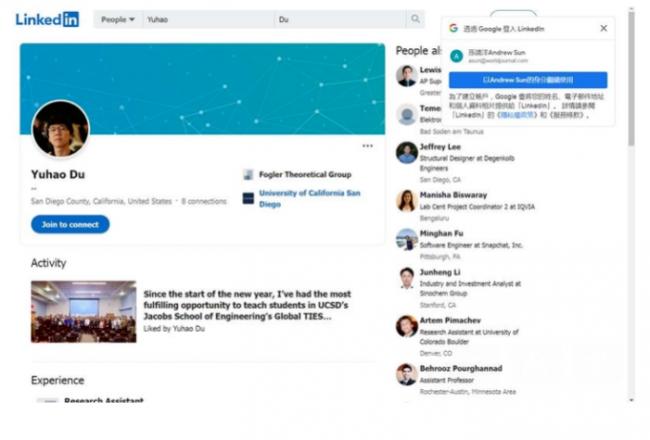Click the Join to connect button
Screen dimensions: 650x440
pos(70,224)
